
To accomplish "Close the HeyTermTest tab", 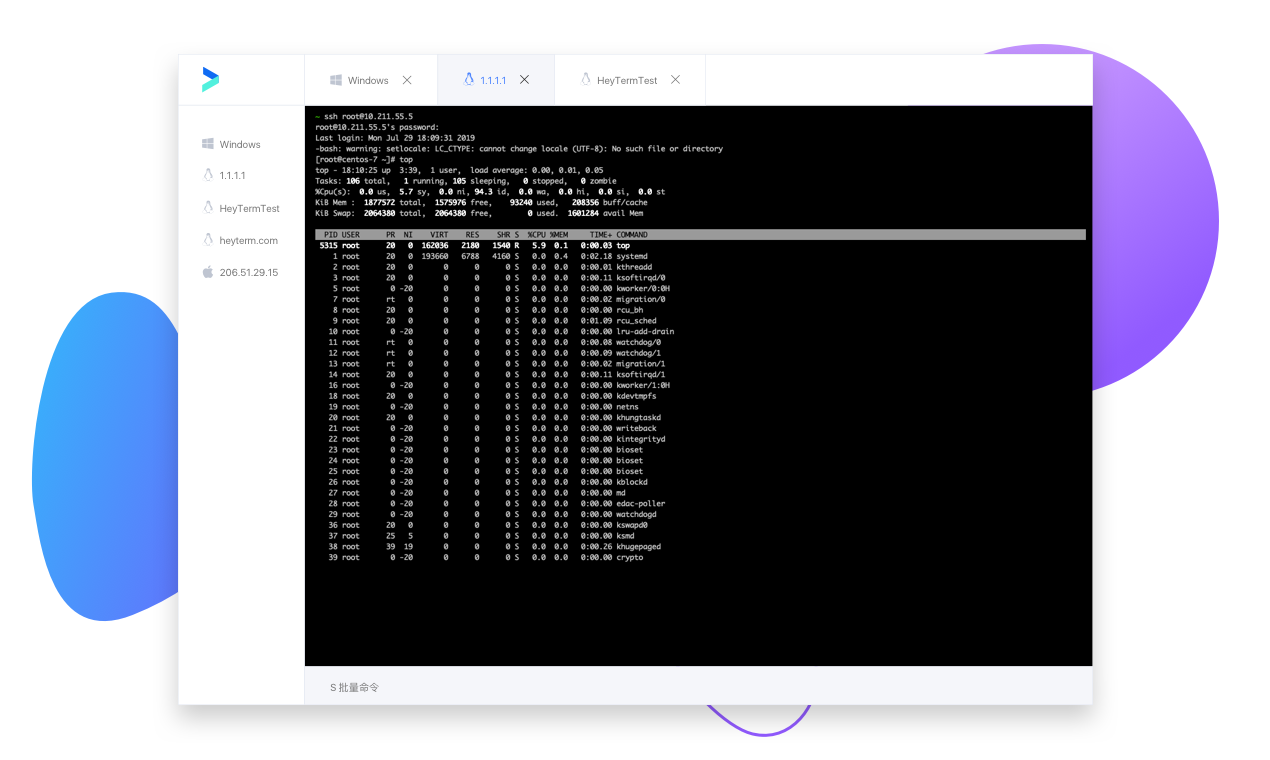I will click(x=675, y=80).
